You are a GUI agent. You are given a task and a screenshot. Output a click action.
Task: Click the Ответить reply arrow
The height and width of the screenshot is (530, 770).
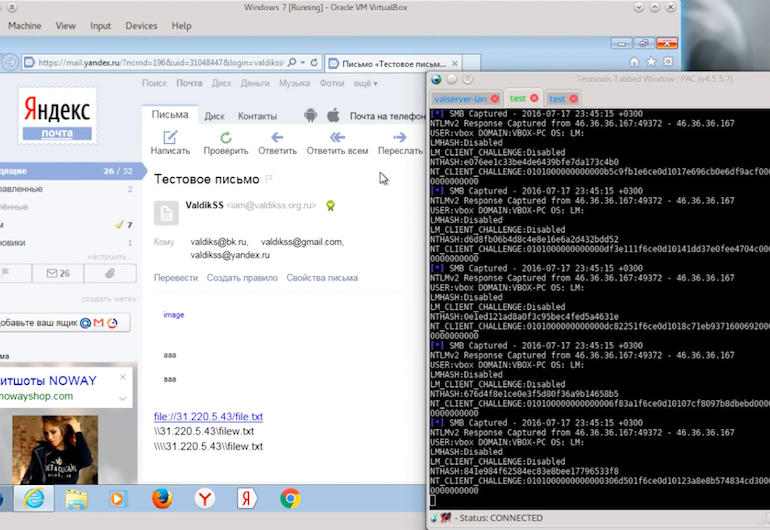pyautogui.click(x=277, y=137)
